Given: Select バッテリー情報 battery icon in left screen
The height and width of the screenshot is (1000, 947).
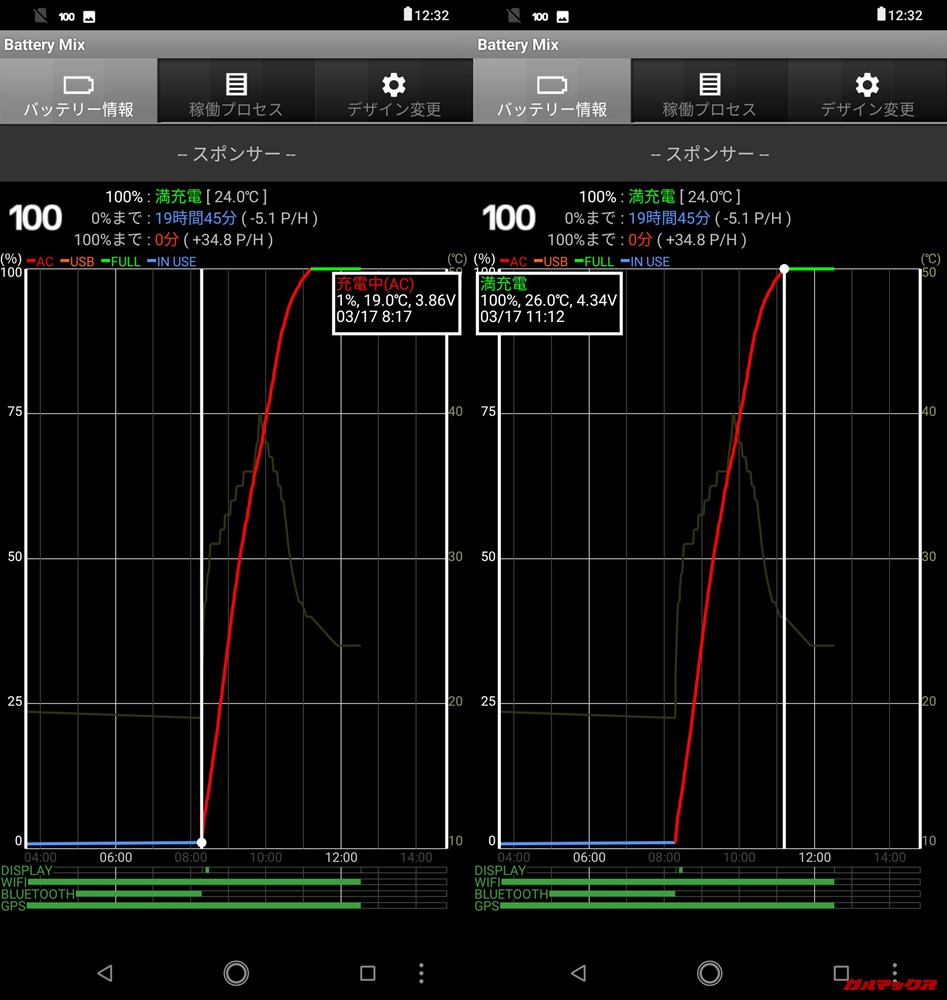Looking at the screenshot, I should point(78,92).
